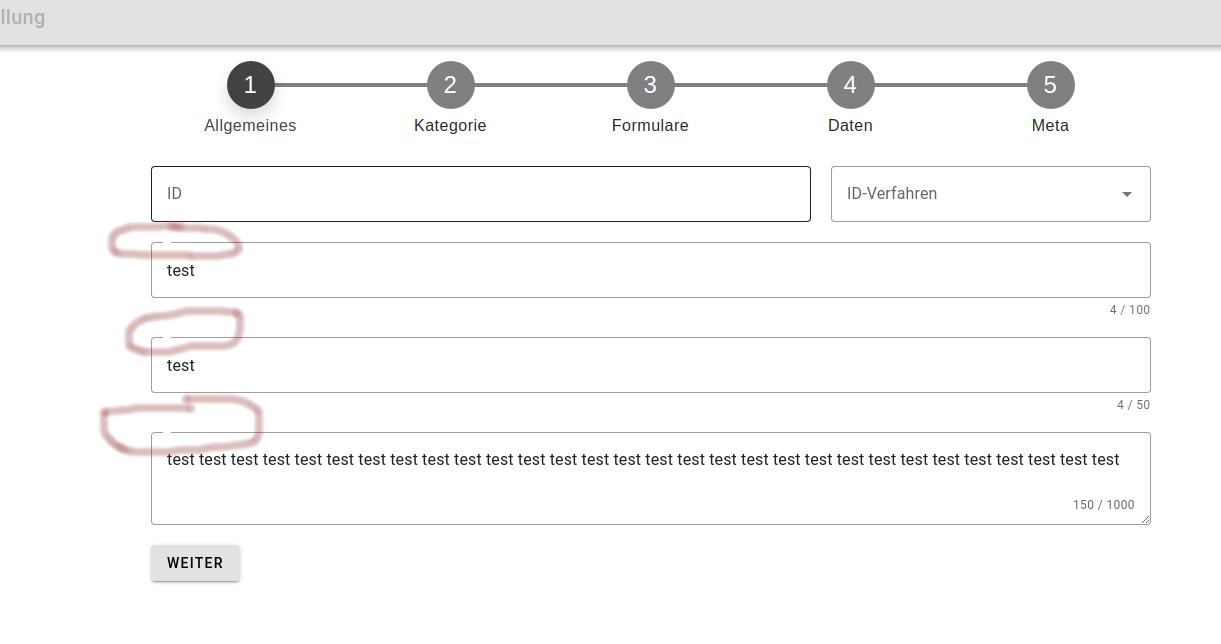Select step circle 1 in the wizard stepper
Image resolution: width=1221 pixels, height=644 pixels.
coord(250,84)
